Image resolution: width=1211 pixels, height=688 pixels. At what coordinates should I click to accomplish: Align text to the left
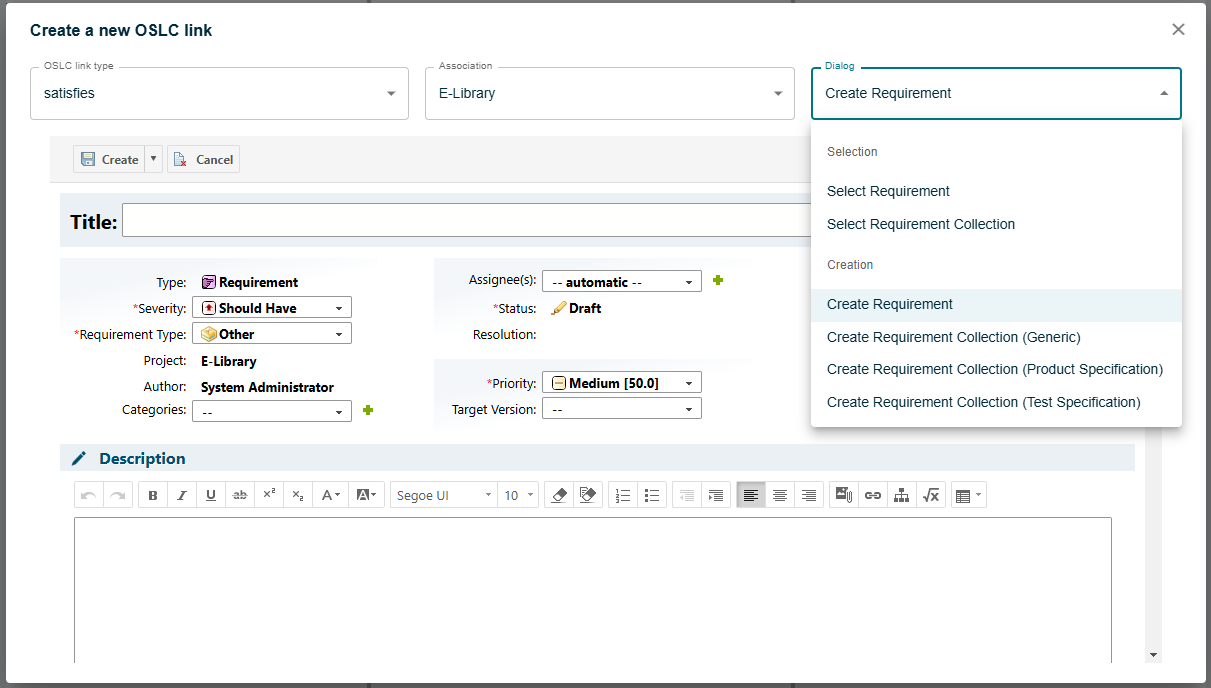[751, 495]
